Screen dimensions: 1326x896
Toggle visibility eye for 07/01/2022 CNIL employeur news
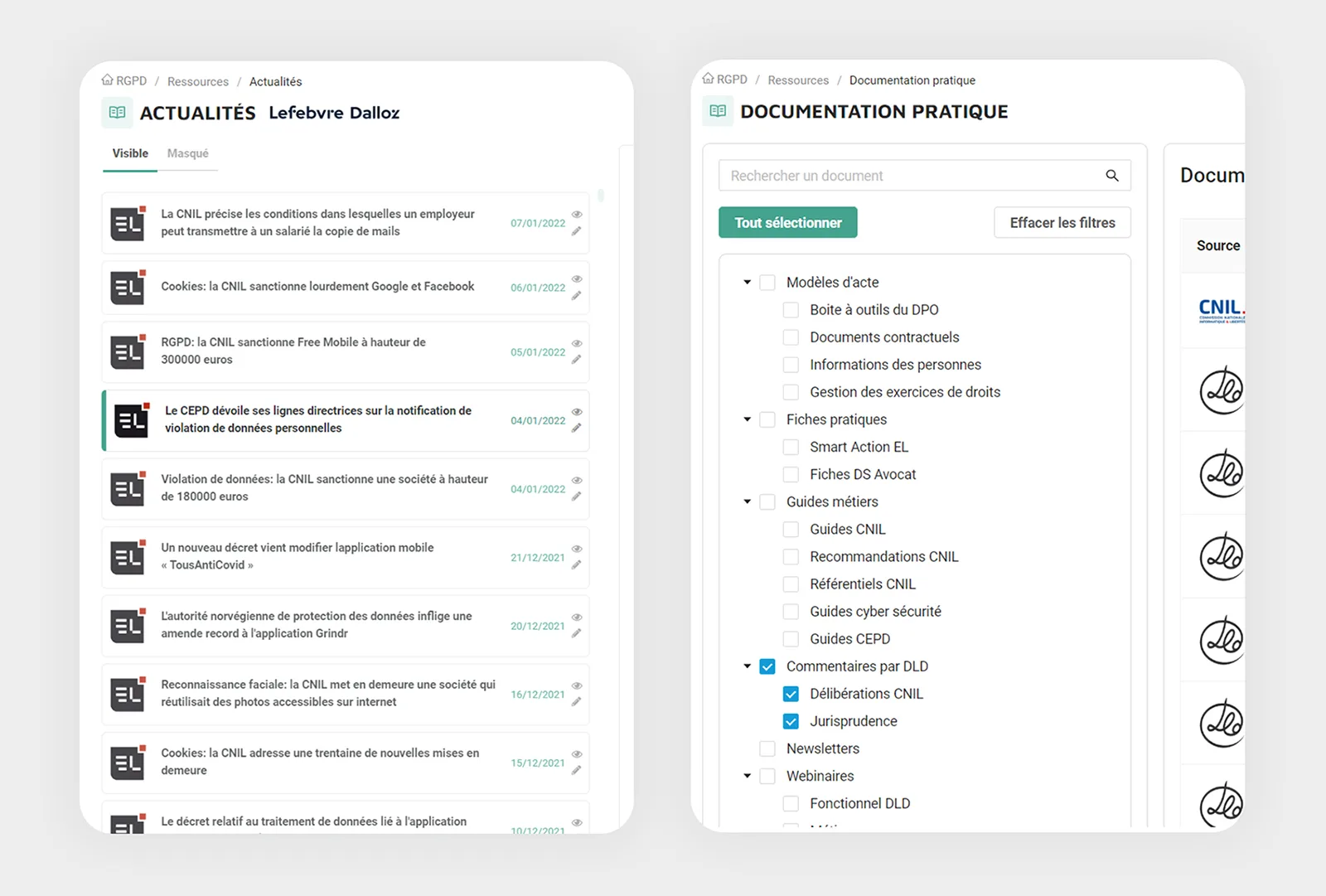click(x=577, y=215)
